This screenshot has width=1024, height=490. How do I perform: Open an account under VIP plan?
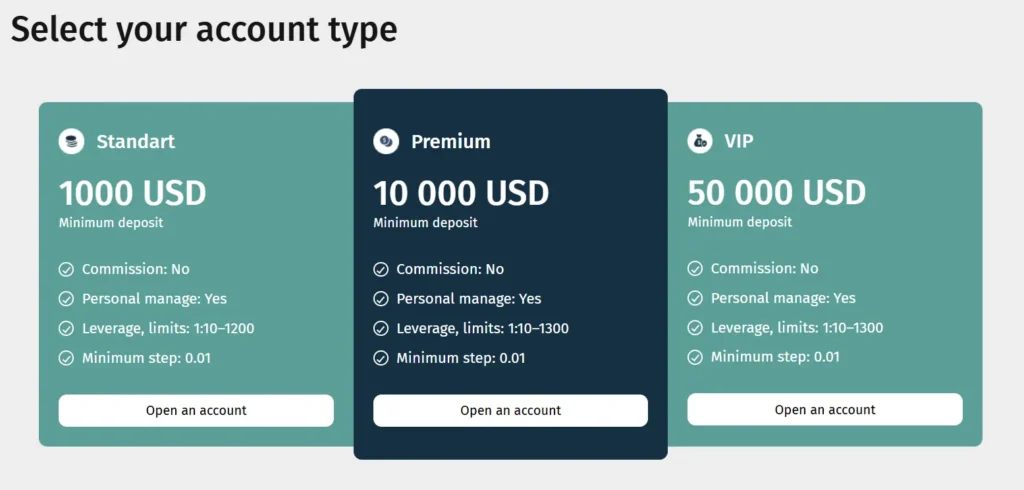(x=825, y=410)
